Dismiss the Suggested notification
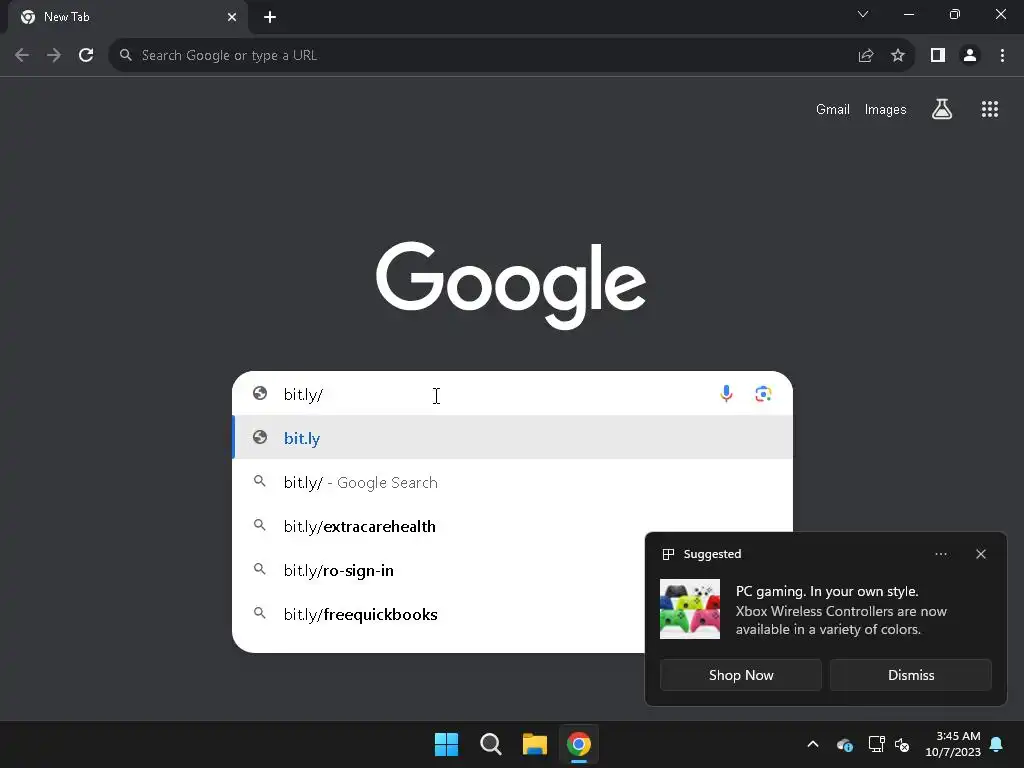The height and width of the screenshot is (768, 1024). (910, 675)
